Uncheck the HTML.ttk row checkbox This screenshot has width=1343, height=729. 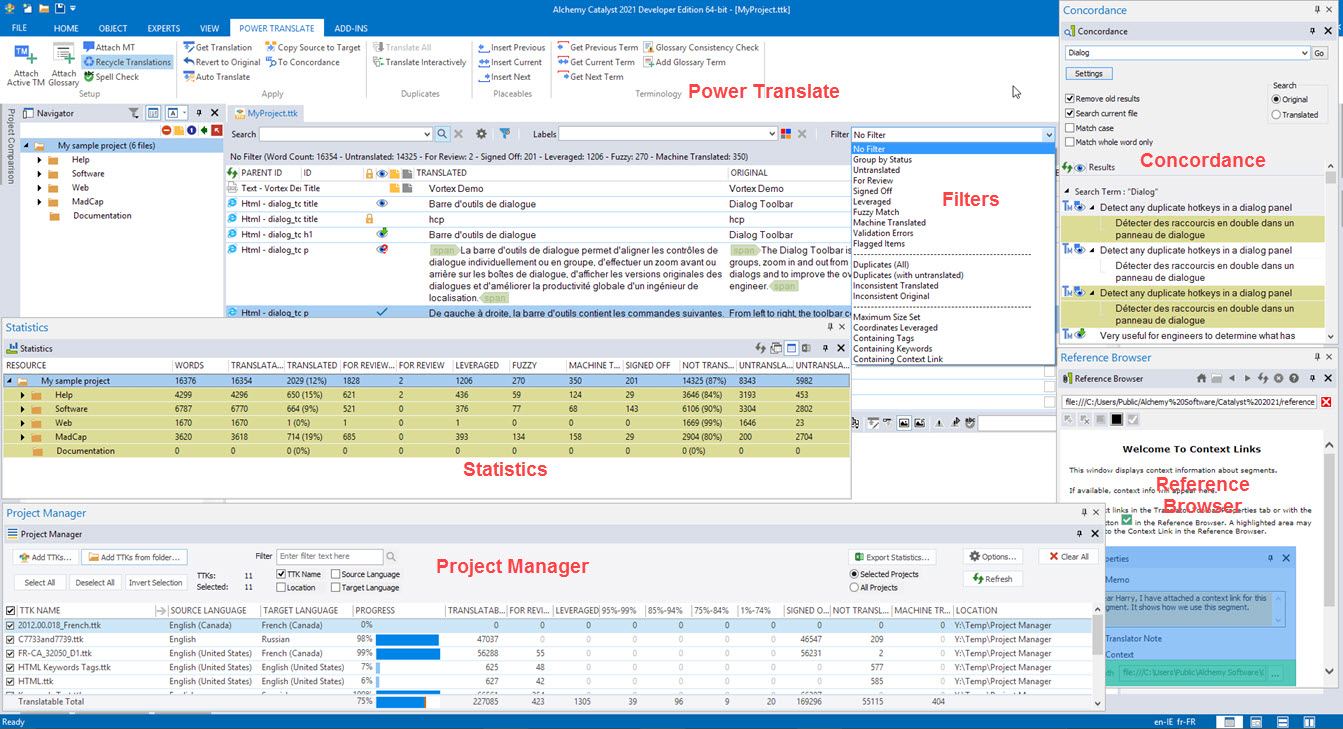(11, 681)
